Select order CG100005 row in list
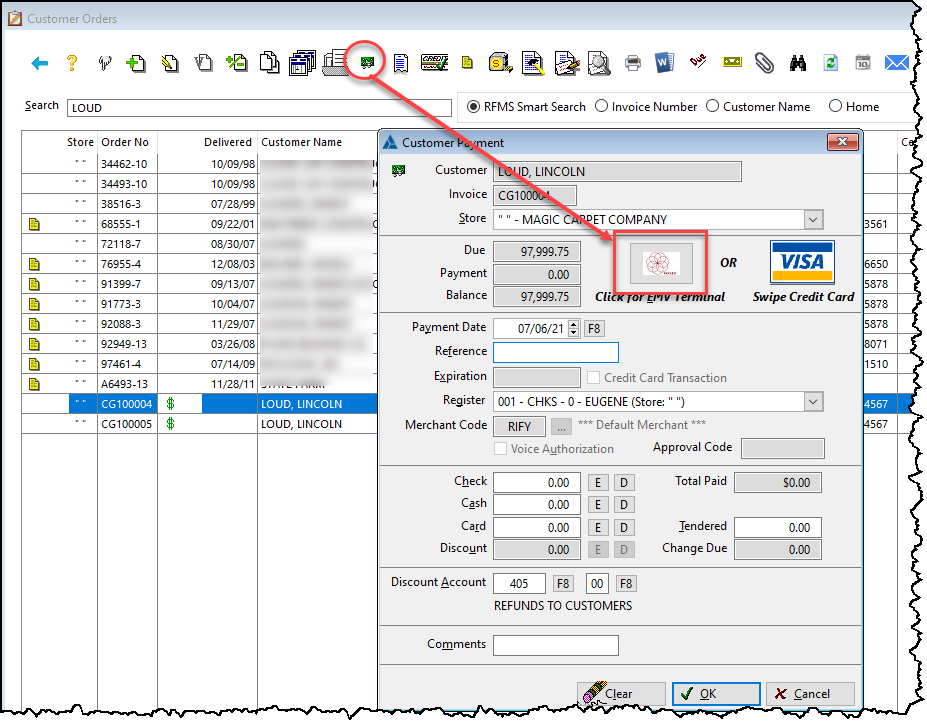 tap(300, 424)
